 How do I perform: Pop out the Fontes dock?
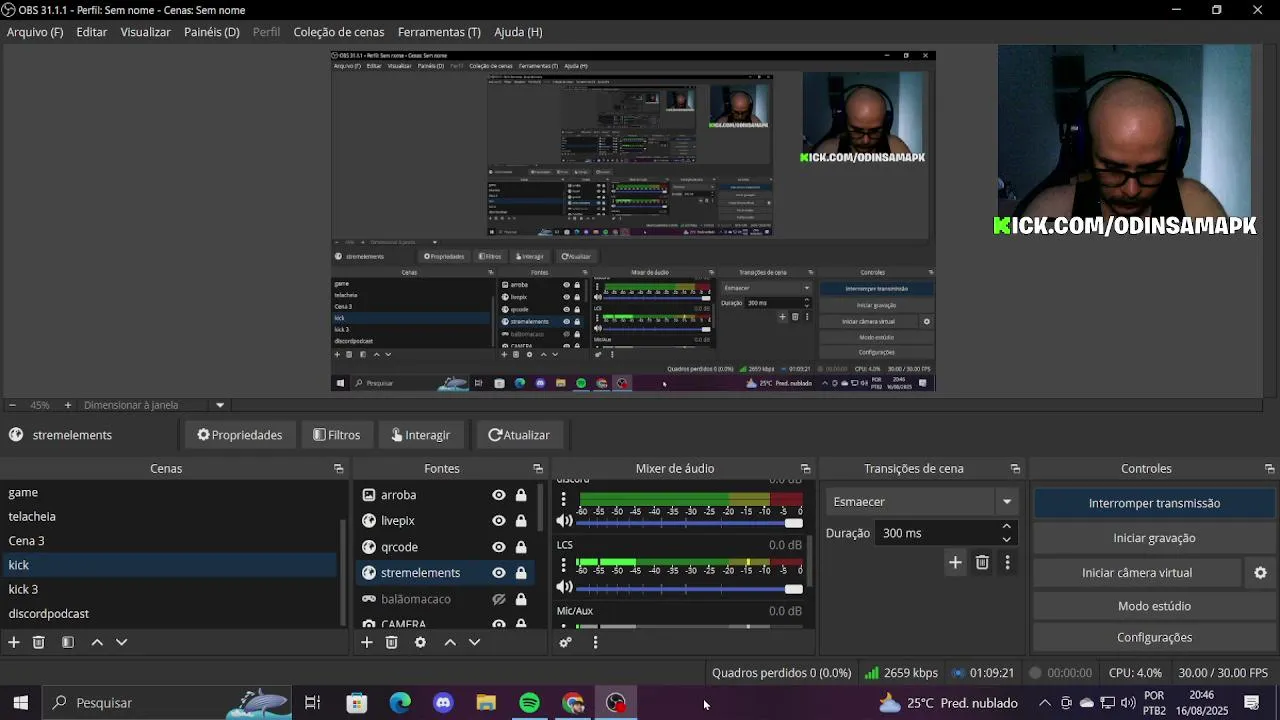click(x=538, y=468)
